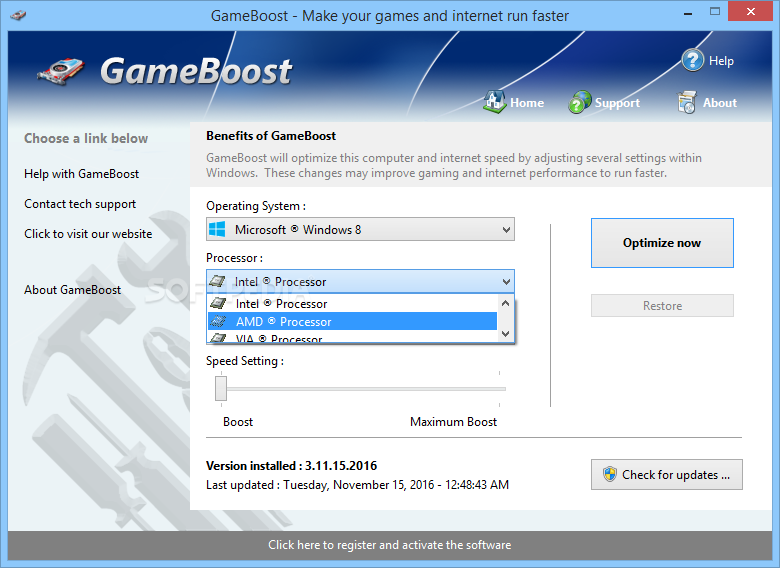Minimize the GameBoost window
The width and height of the screenshot is (780, 568).
point(688,12)
